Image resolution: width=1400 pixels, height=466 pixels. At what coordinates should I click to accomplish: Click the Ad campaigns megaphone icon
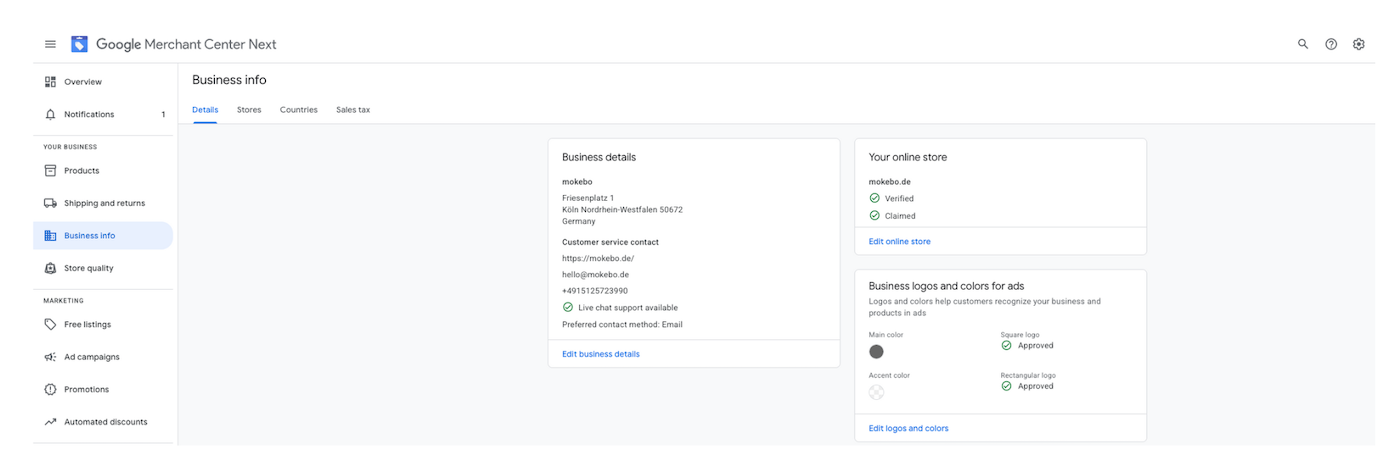[50, 357]
